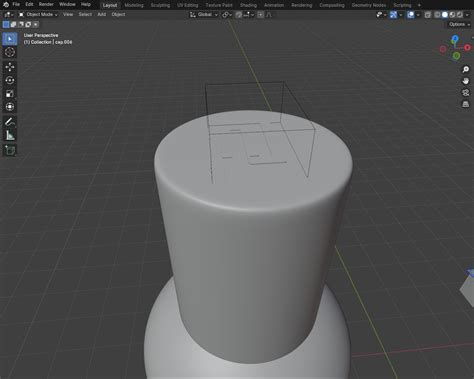Activate the Transform tool
The width and height of the screenshot is (474, 379).
tap(10, 107)
